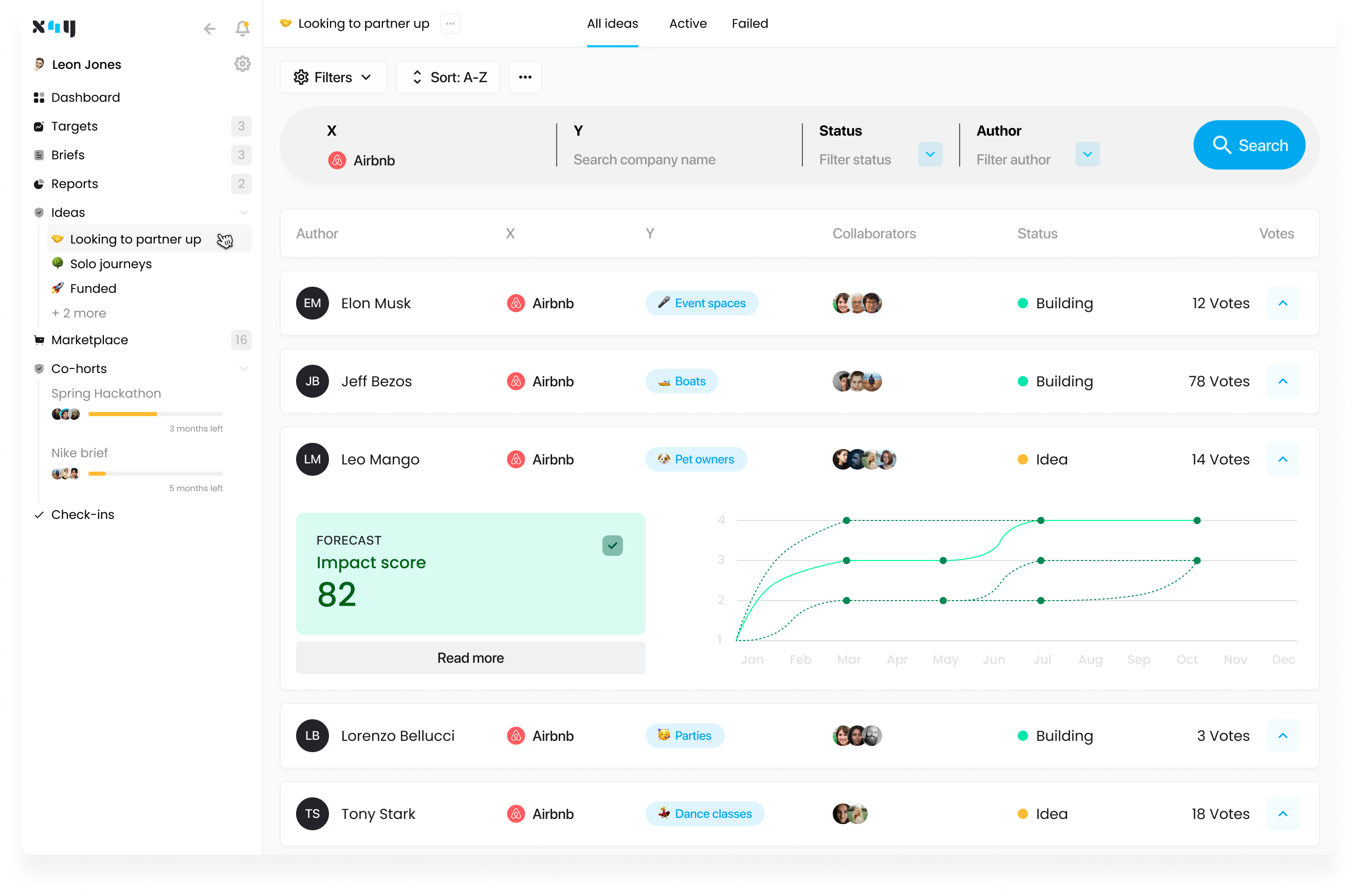The width and height of the screenshot is (1357, 896).
Task: Open more options next to Sort button
Action: [x=525, y=77]
